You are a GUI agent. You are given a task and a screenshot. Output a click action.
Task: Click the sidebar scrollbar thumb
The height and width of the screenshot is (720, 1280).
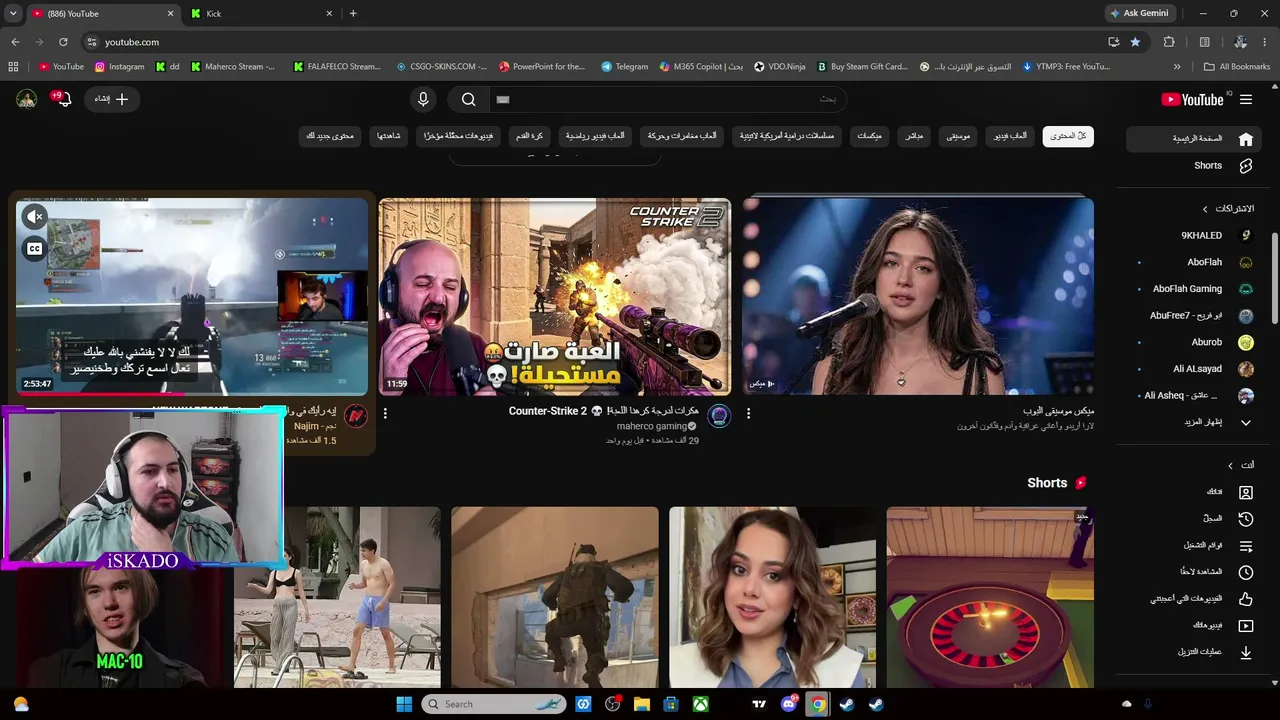(x=1275, y=278)
